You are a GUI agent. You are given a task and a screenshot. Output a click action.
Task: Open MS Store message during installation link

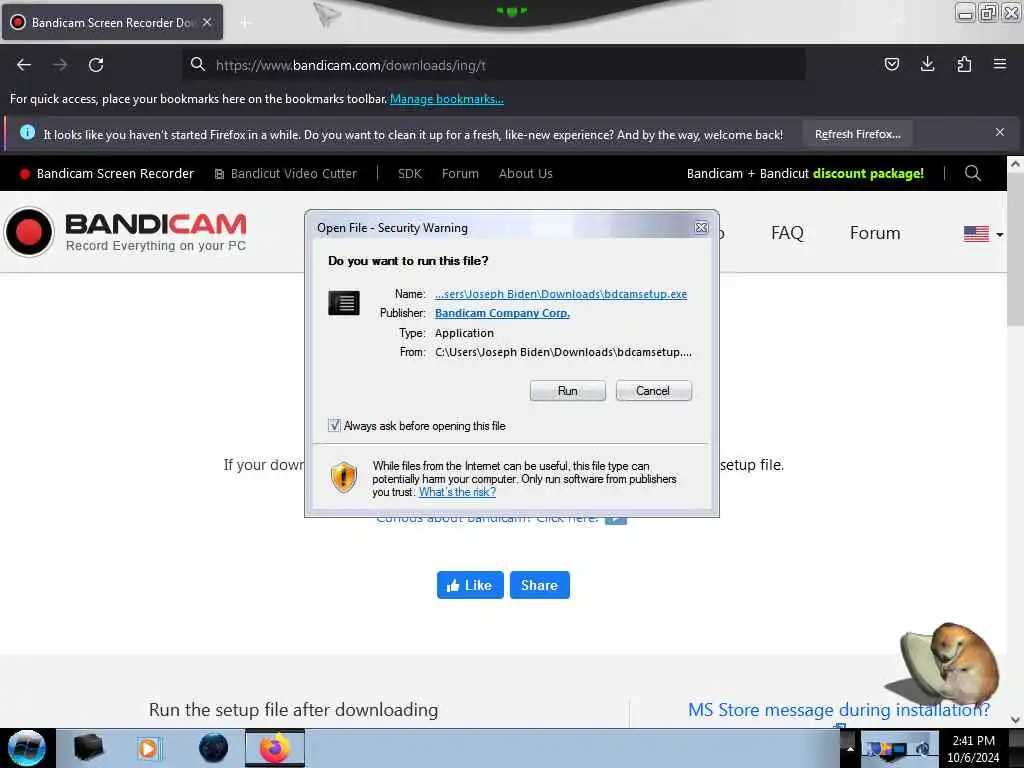click(x=839, y=710)
